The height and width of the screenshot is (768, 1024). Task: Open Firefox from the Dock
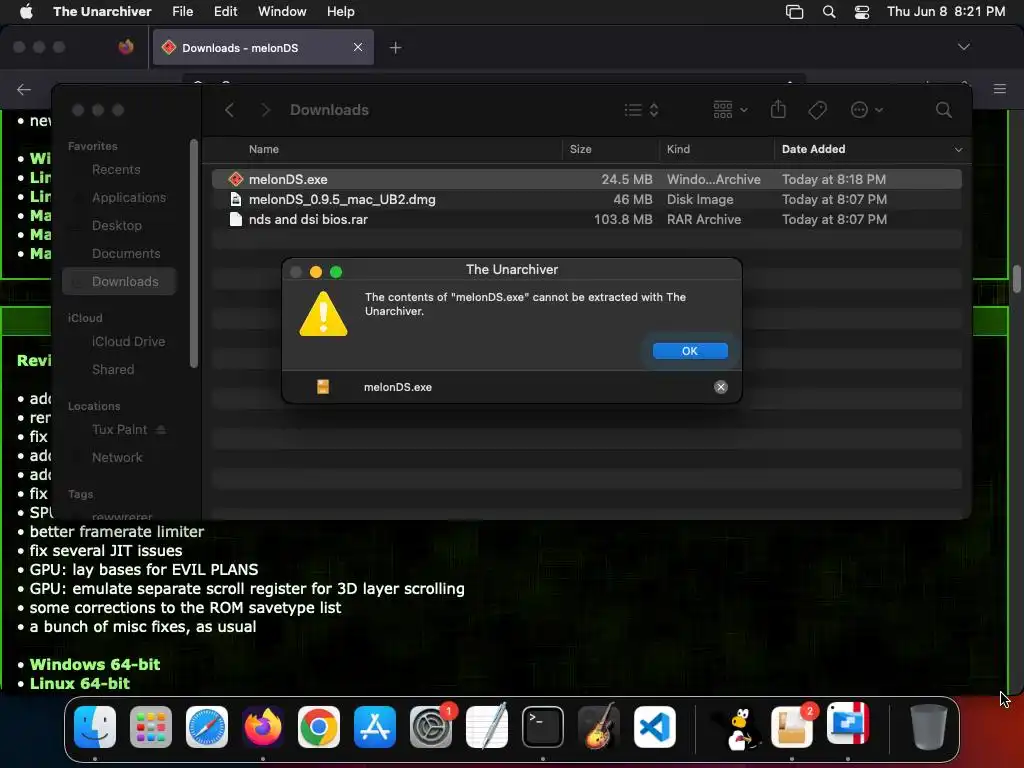(x=263, y=726)
